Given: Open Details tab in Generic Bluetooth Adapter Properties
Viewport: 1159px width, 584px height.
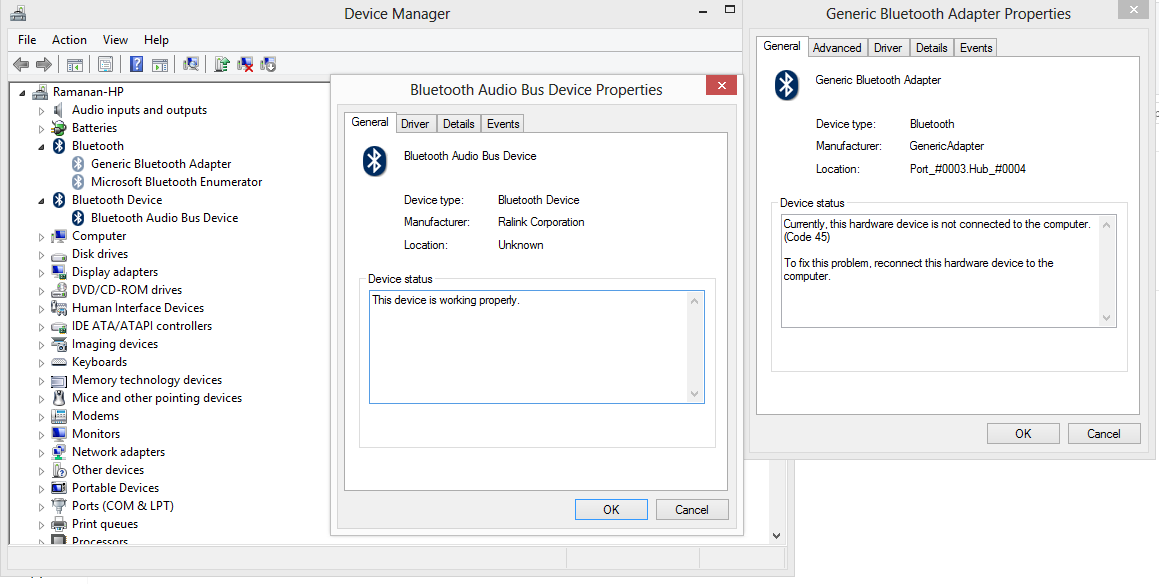Looking at the screenshot, I should click(x=931, y=47).
